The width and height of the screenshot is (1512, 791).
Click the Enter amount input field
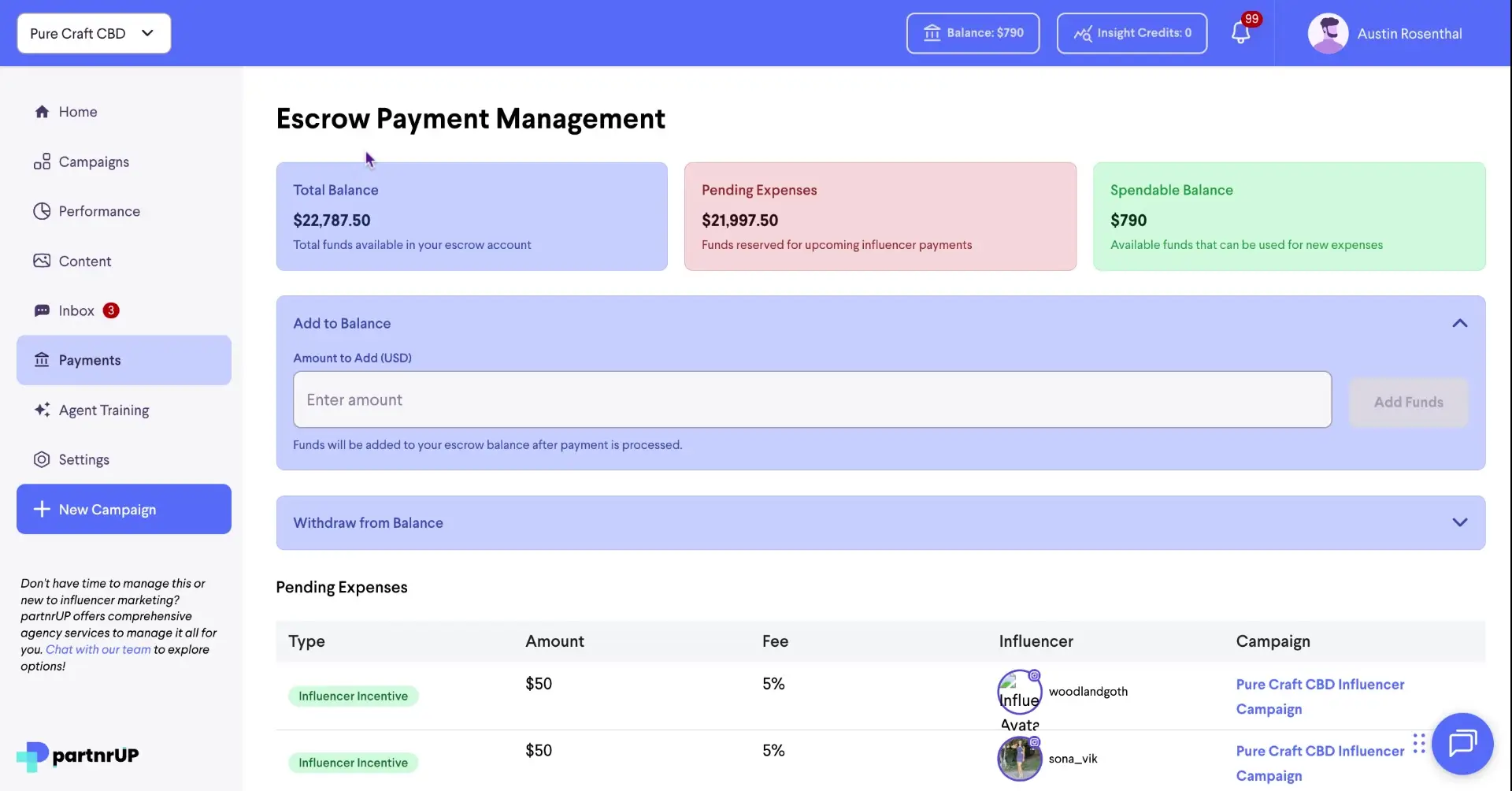[811, 399]
